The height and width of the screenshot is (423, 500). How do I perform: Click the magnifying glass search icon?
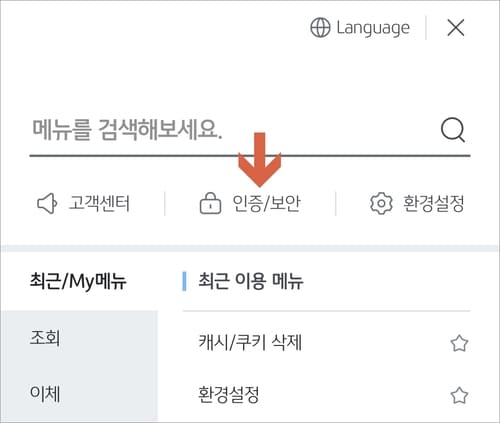453,130
